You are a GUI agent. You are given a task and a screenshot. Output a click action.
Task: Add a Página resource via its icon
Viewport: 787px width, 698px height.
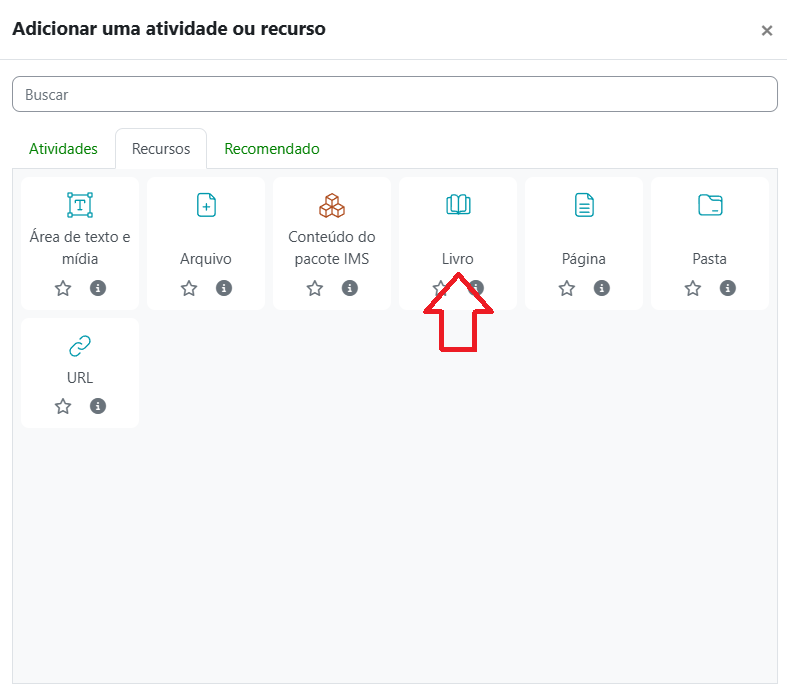point(584,205)
